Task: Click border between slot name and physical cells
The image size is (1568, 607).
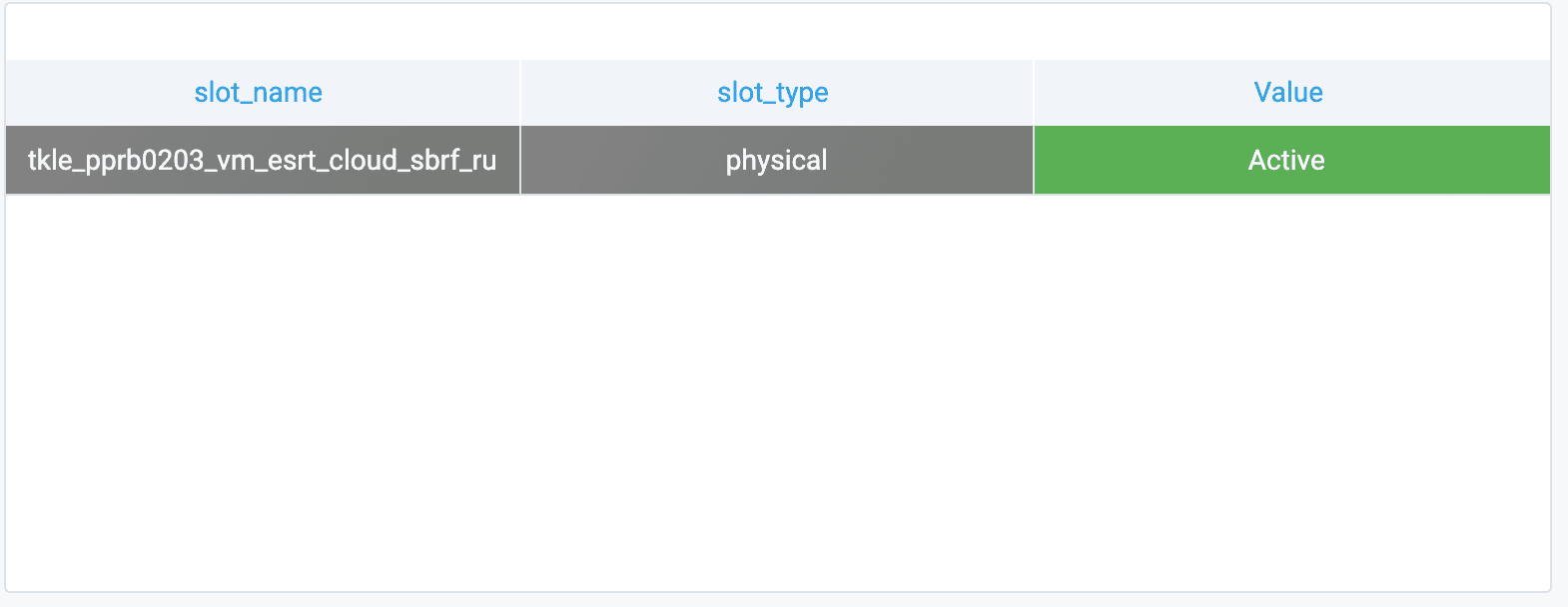Action: point(520,161)
